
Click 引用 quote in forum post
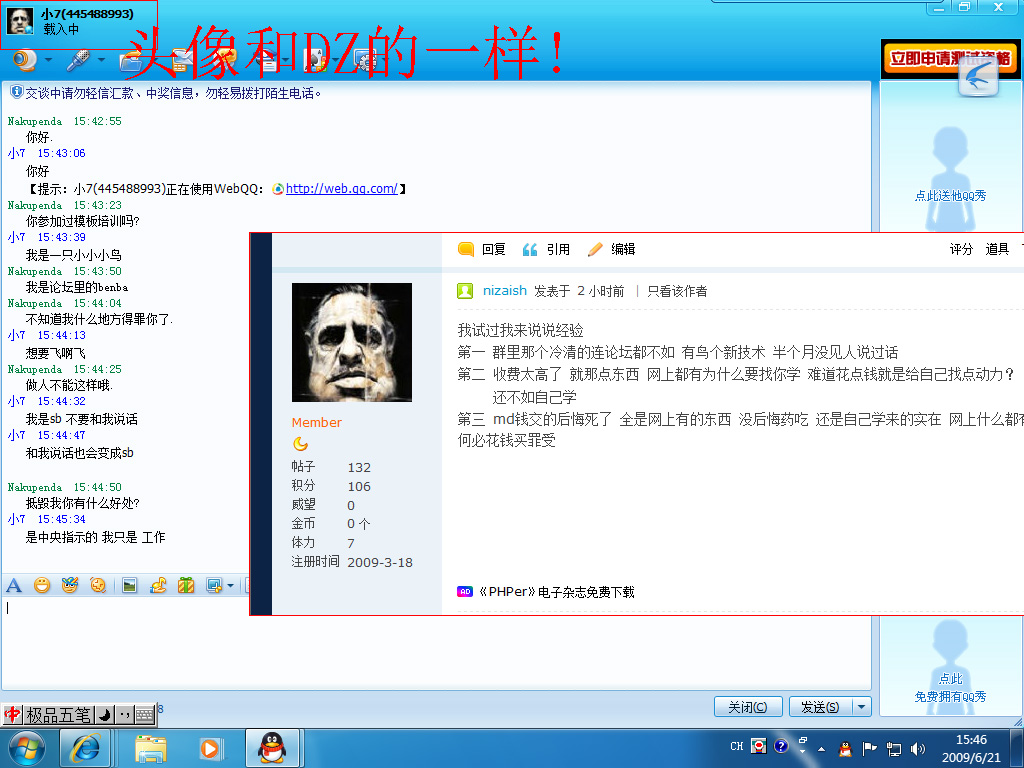[x=547, y=249]
